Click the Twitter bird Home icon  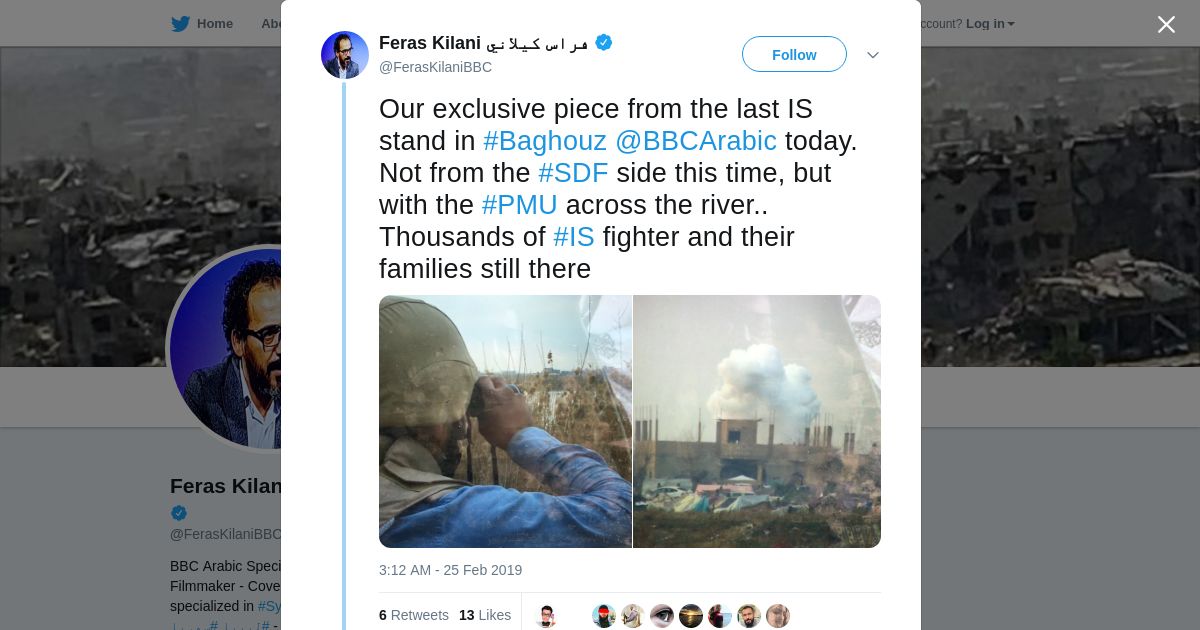180,24
